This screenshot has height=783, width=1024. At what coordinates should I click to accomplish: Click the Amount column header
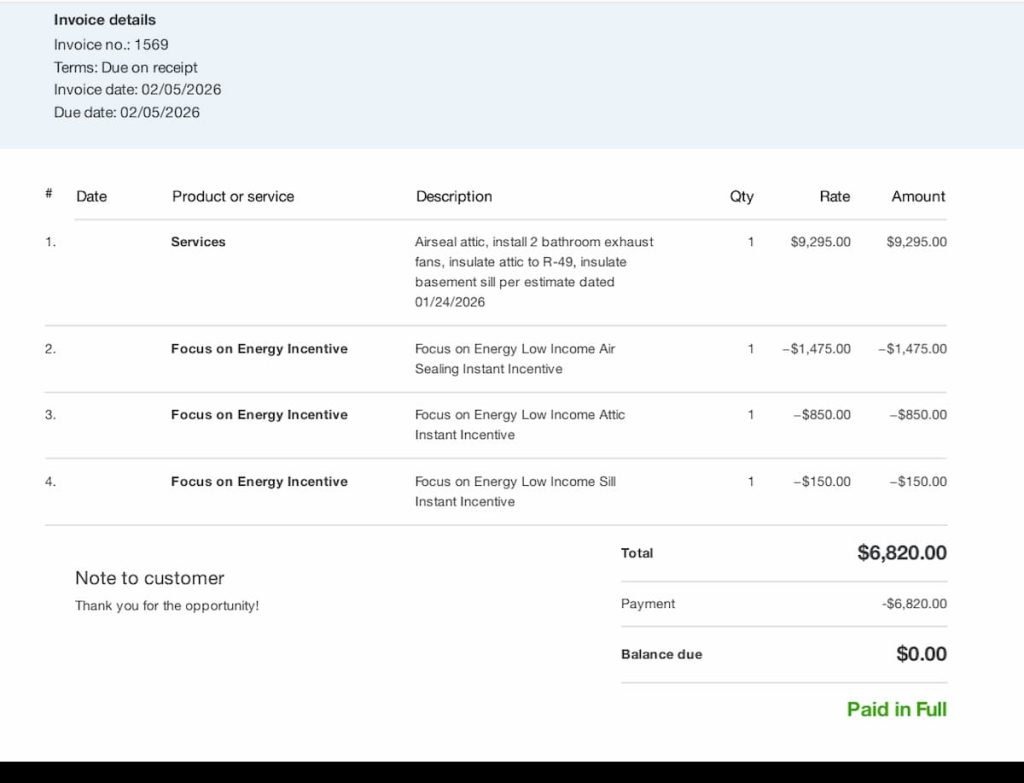[917, 196]
